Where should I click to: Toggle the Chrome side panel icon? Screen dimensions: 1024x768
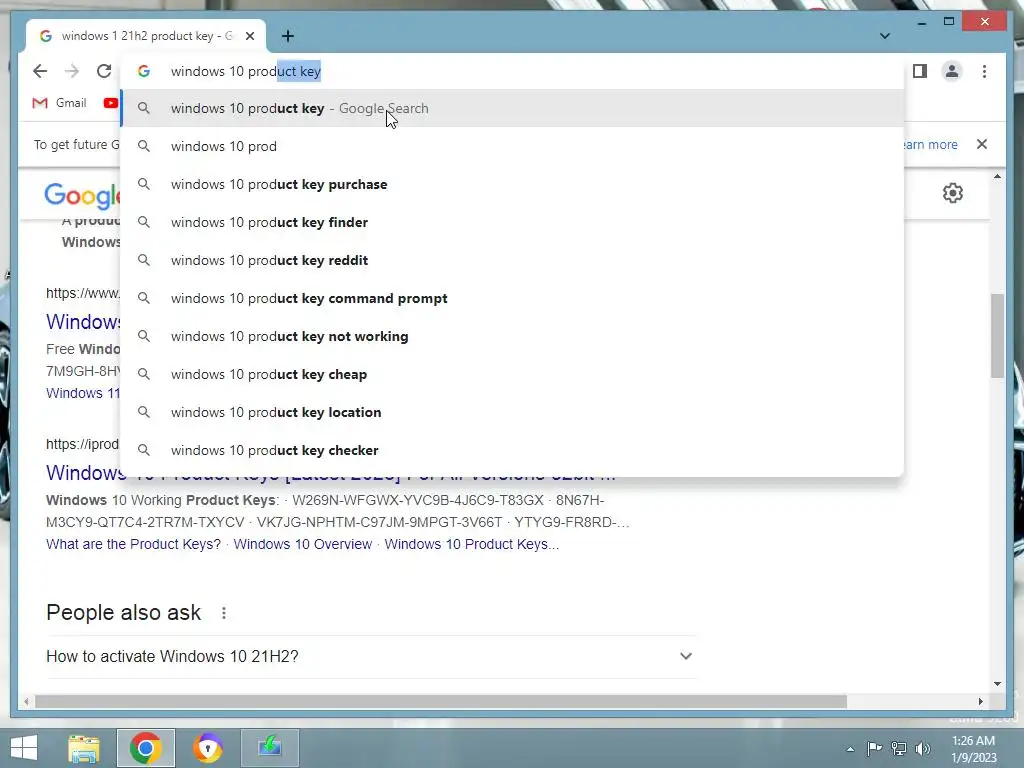920,71
